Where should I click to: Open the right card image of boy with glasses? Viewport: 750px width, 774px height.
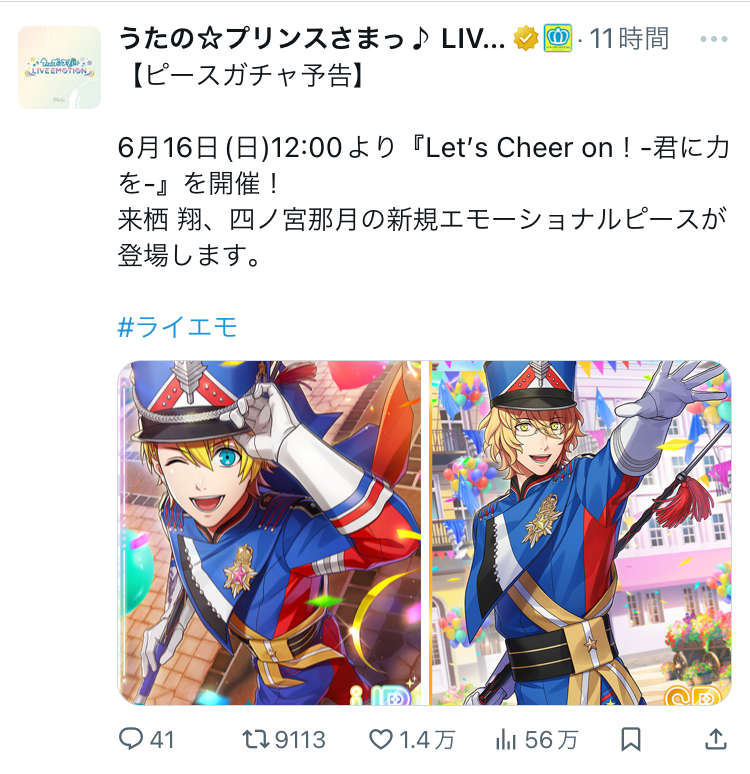(x=580, y=533)
